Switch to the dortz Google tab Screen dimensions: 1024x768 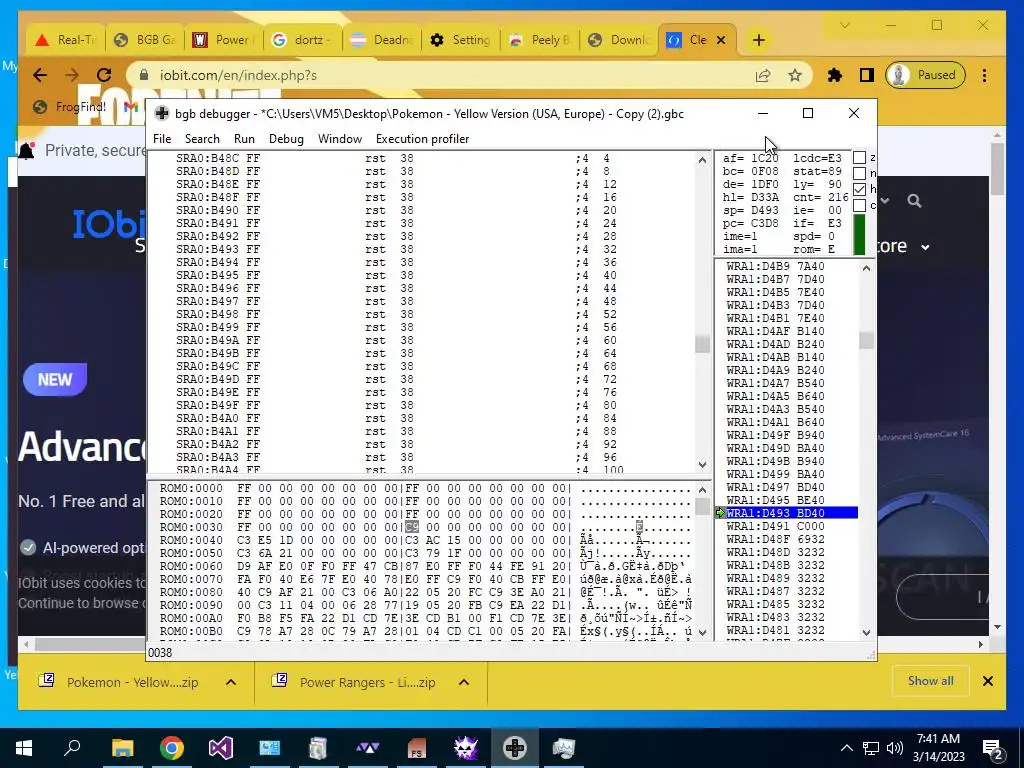tap(302, 40)
